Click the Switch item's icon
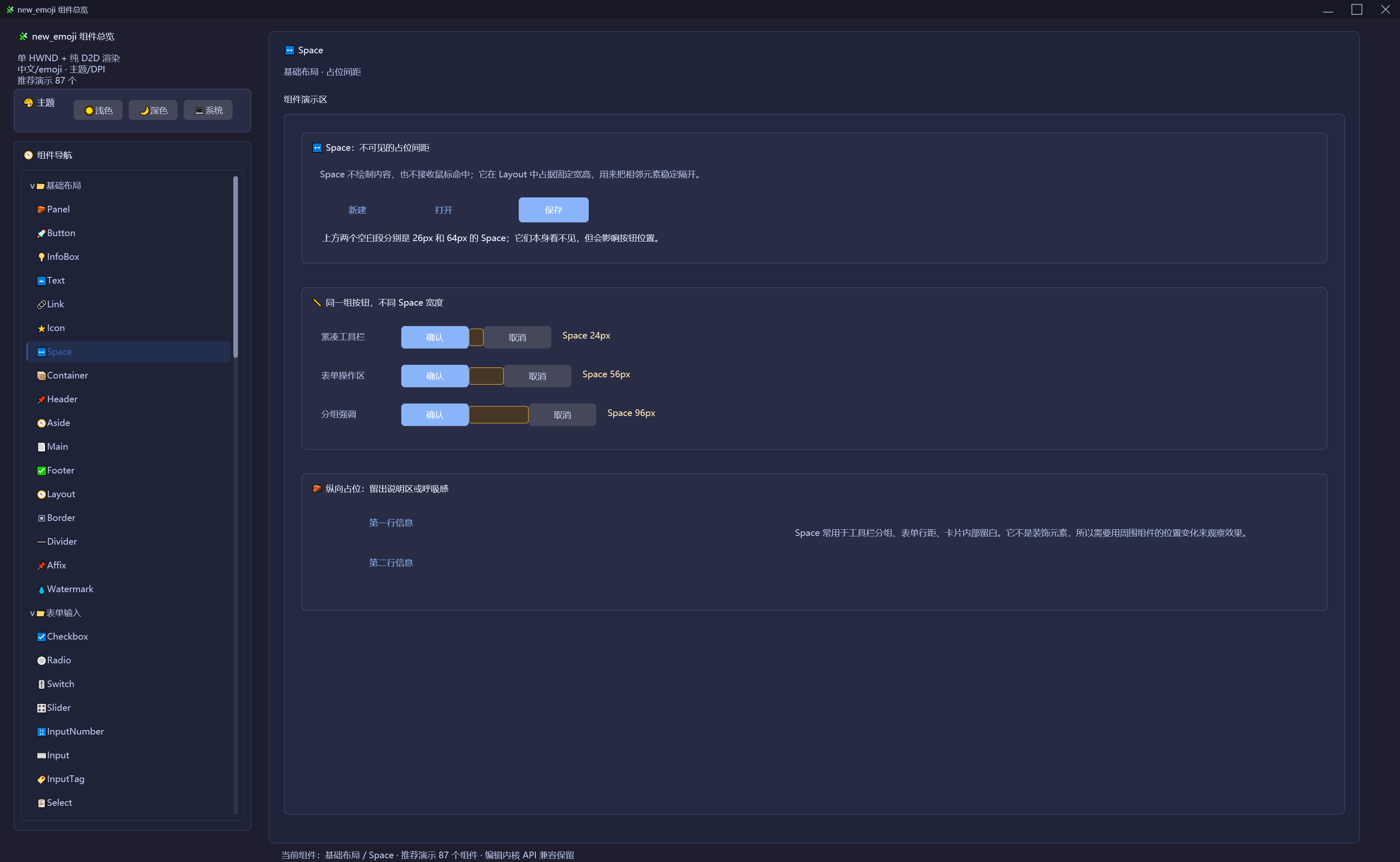The width and height of the screenshot is (1400, 862). (41, 684)
